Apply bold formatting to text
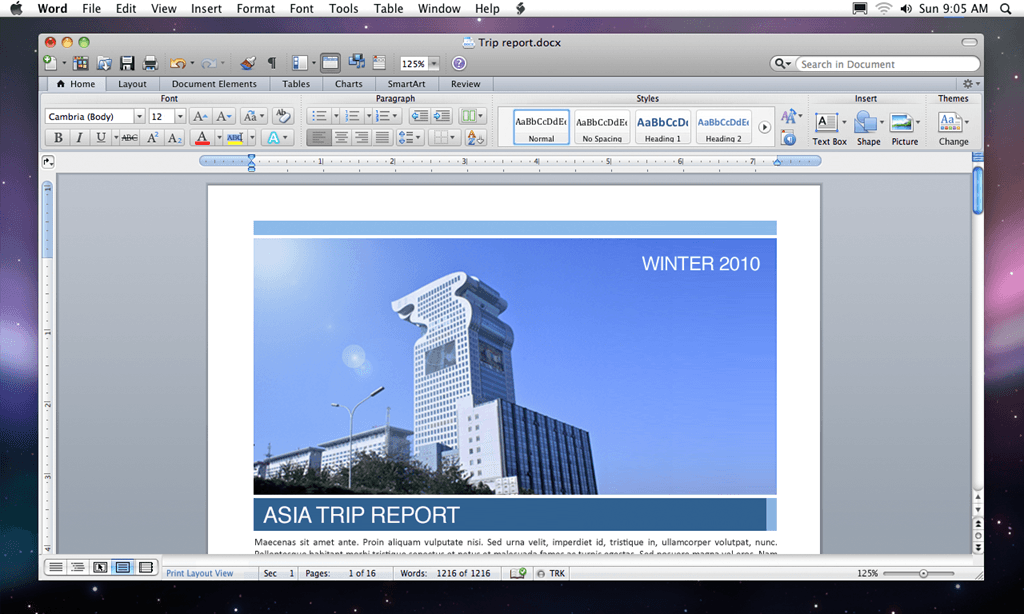Image resolution: width=1024 pixels, height=614 pixels. coord(58,137)
